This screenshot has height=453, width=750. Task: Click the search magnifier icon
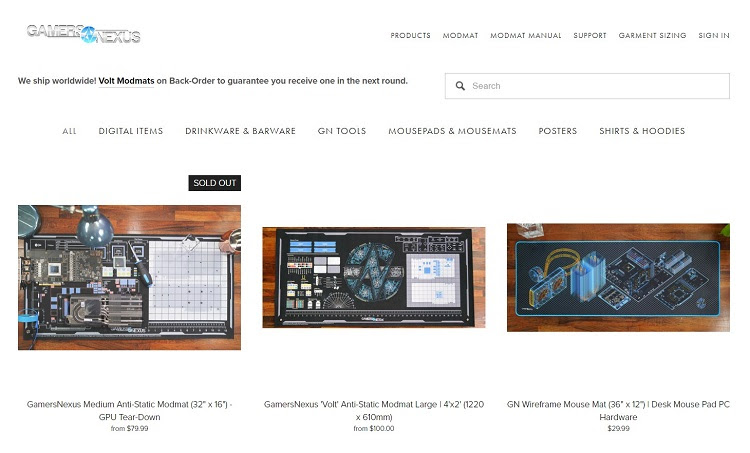[460, 86]
